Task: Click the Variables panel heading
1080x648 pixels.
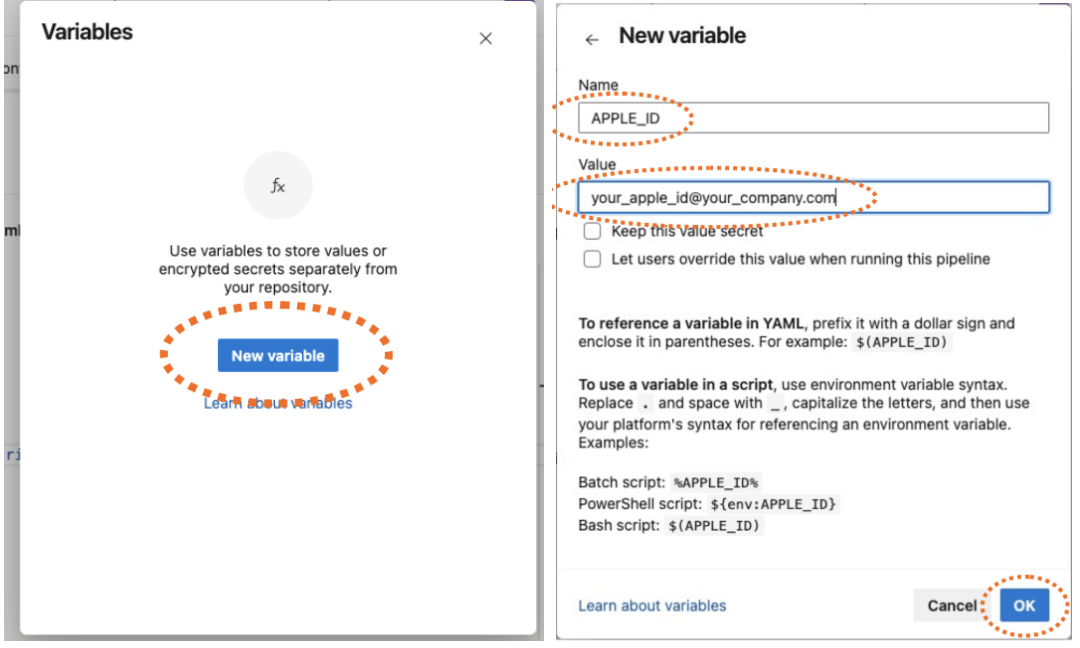Action: pyautogui.click(x=87, y=32)
